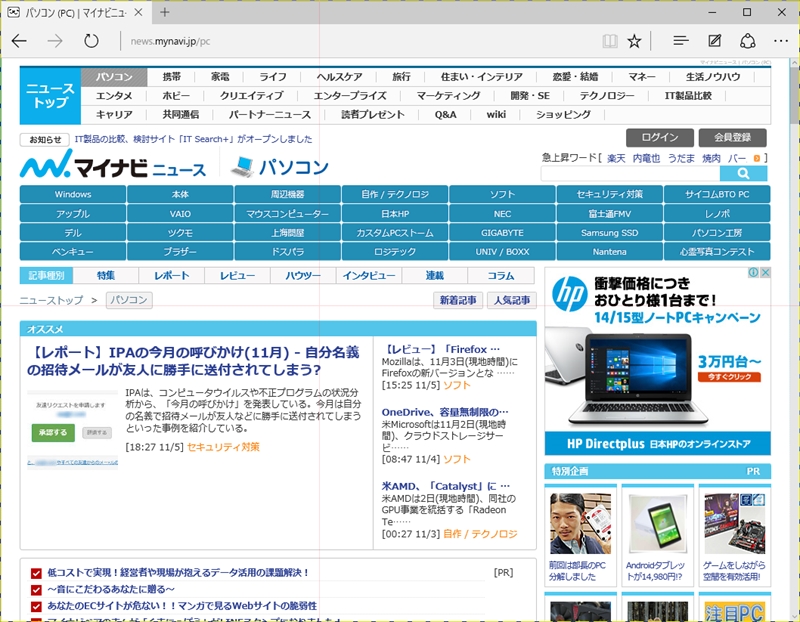Open the Hub three-lines icon
800x622 pixels.
pyautogui.click(x=681, y=41)
